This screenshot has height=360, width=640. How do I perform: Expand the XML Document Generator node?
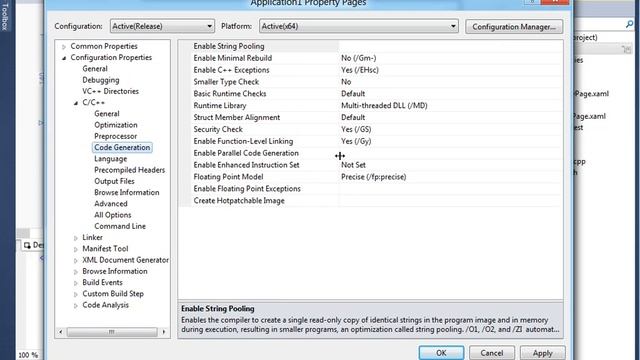(76, 260)
